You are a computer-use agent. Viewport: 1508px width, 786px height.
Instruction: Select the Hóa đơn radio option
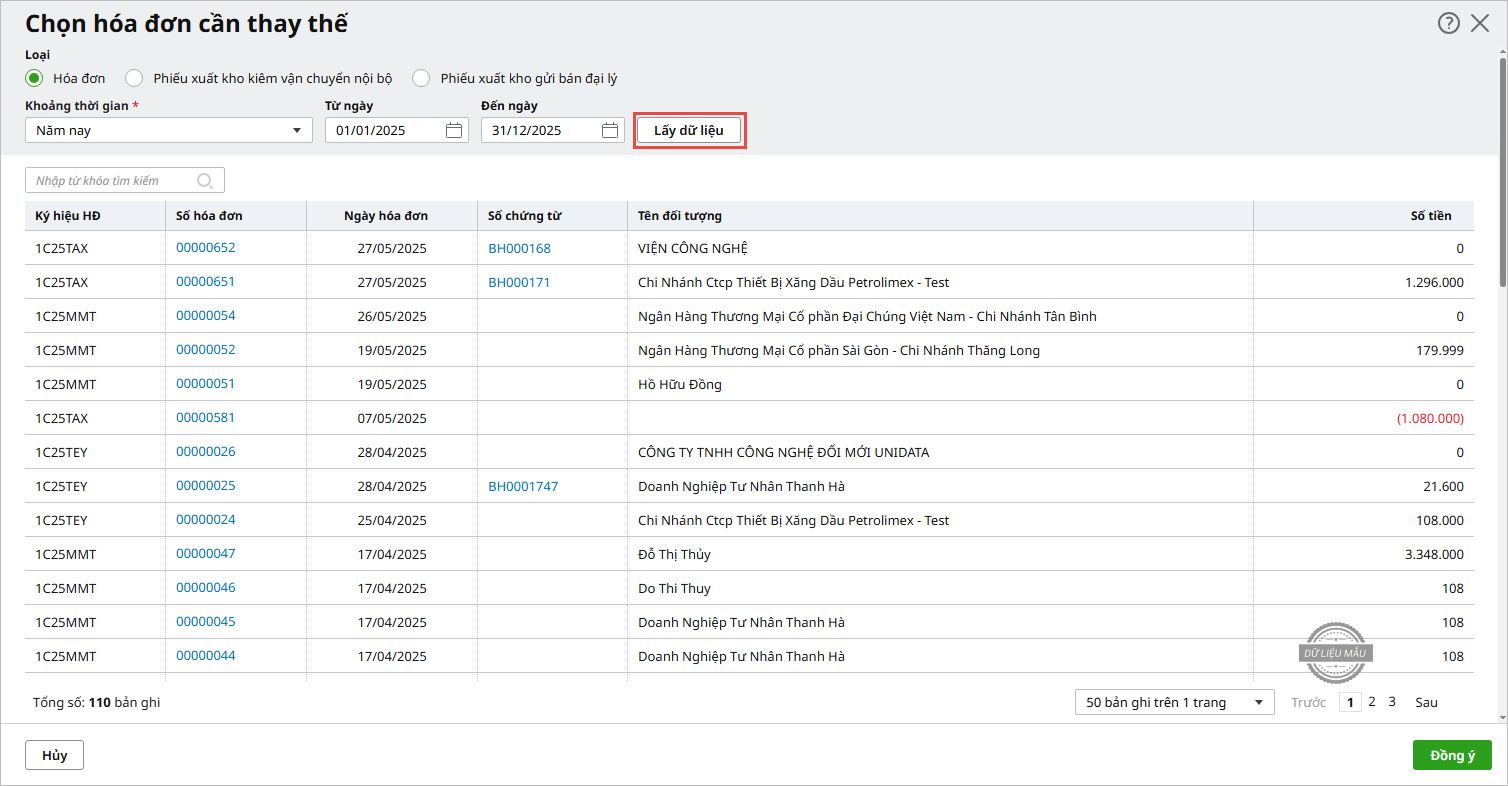[x=34, y=78]
